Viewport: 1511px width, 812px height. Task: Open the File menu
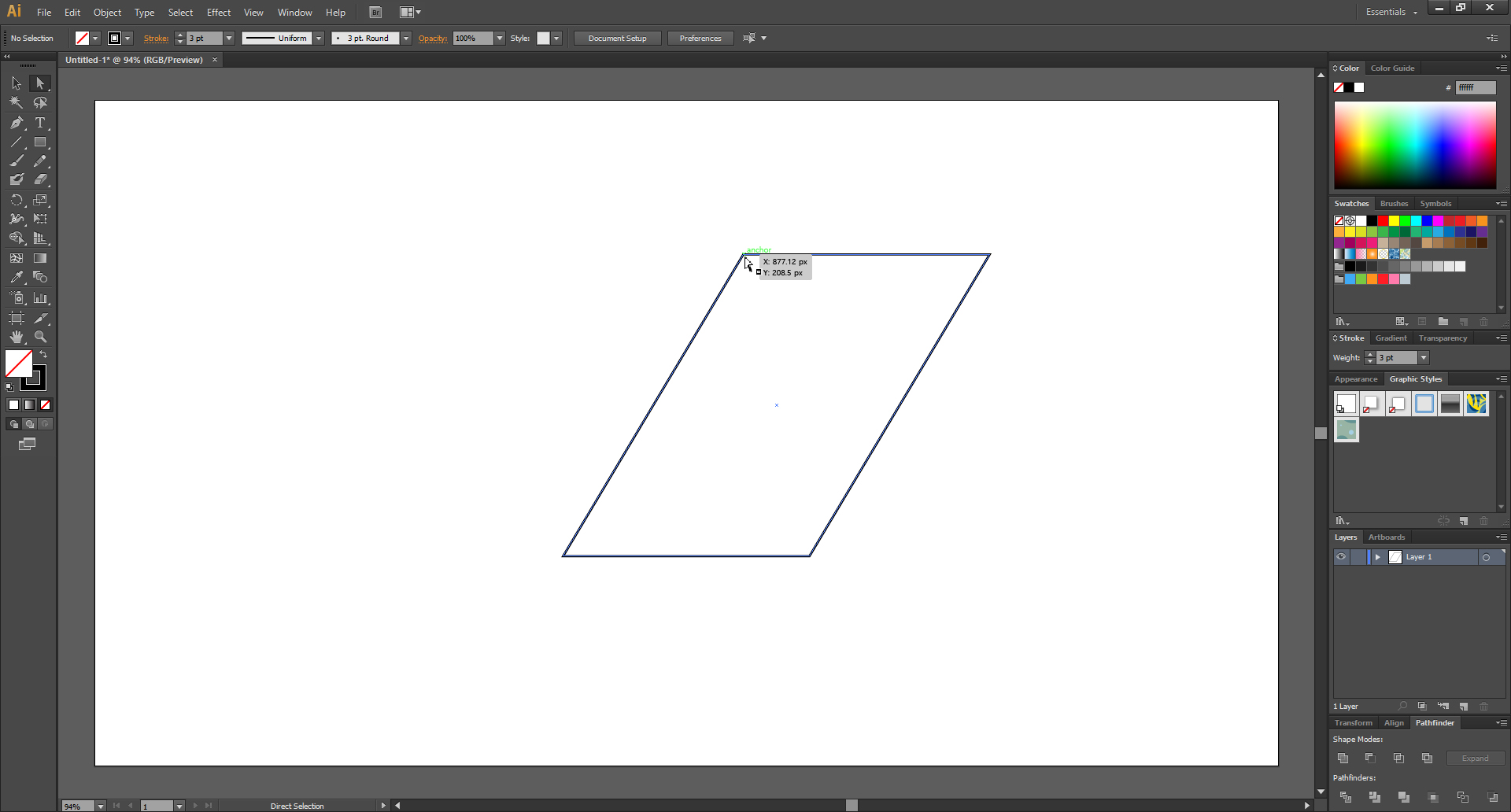pyautogui.click(x=44, y=13)
